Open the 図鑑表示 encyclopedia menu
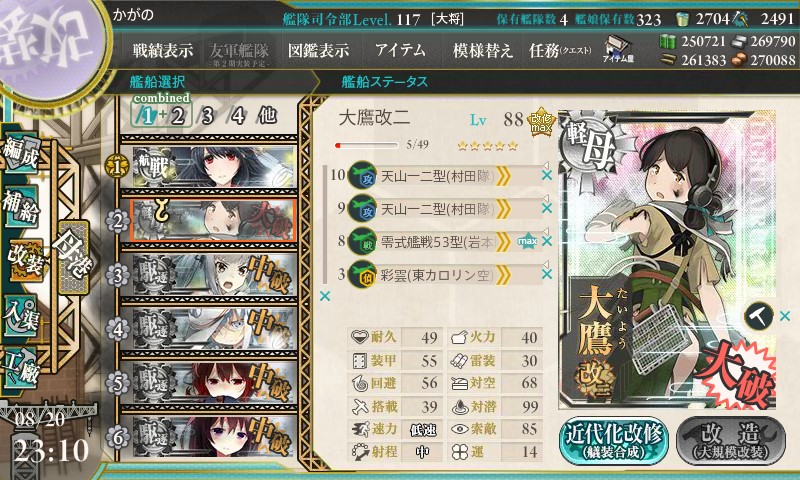Viewport: 800px width, 480px height. click(x=318, y=50)
